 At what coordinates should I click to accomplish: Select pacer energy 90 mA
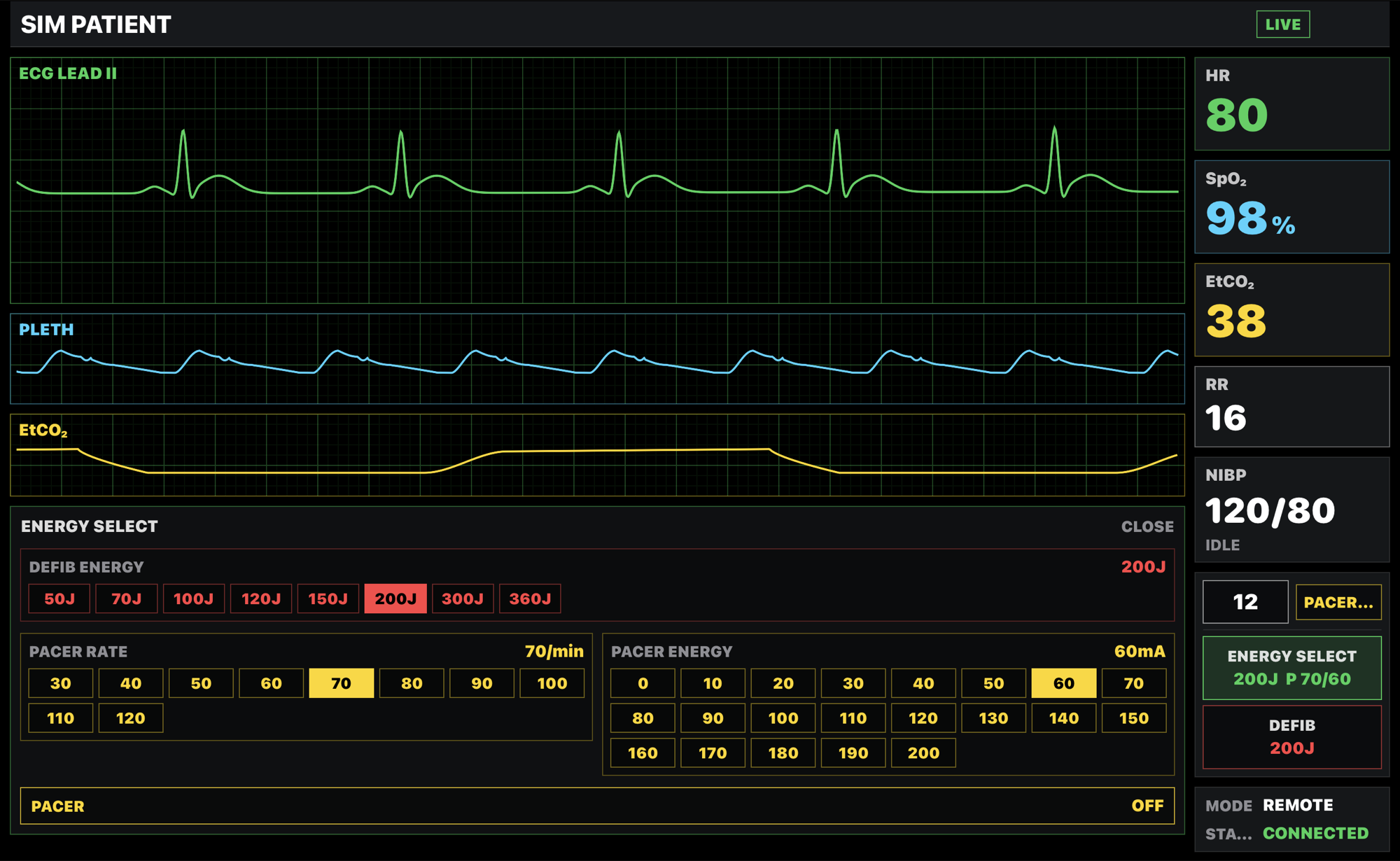click(x=713, y=718)
